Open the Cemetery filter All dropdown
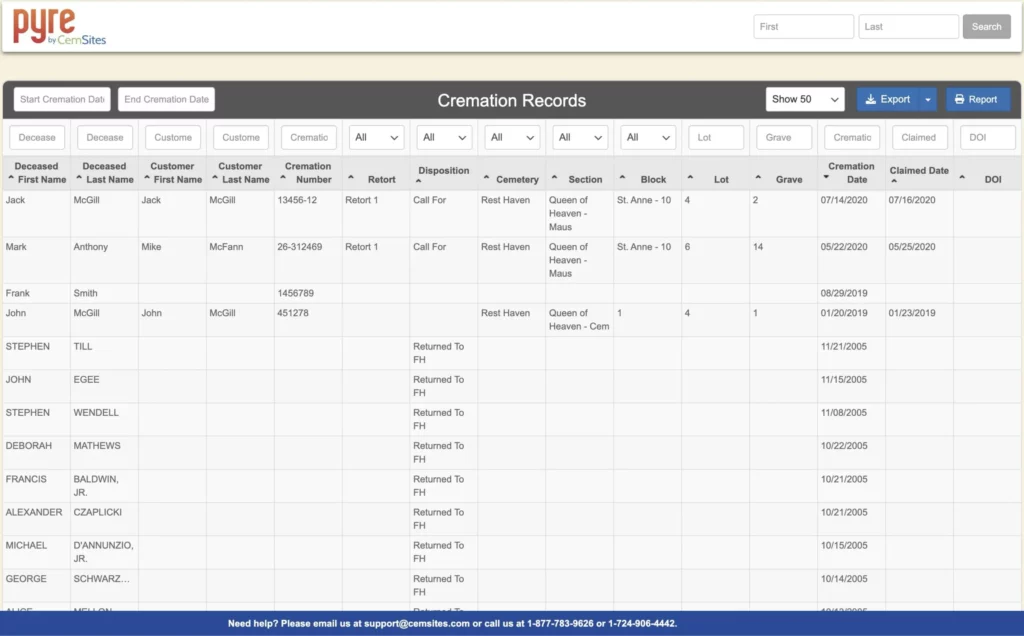The height and width of the screenshot is (636, 1024). coord(513,138)
